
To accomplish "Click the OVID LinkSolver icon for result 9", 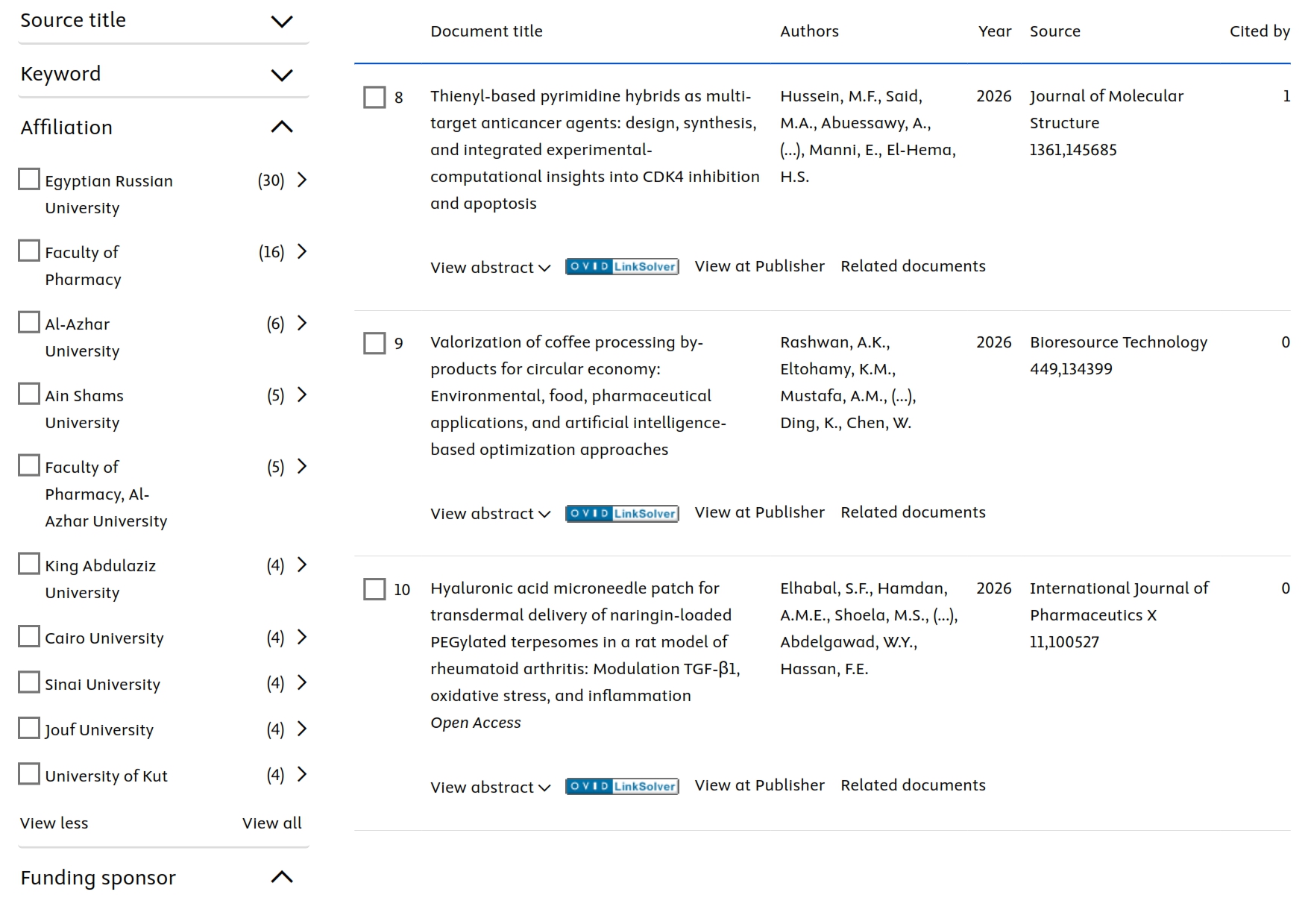I will 622,513.
